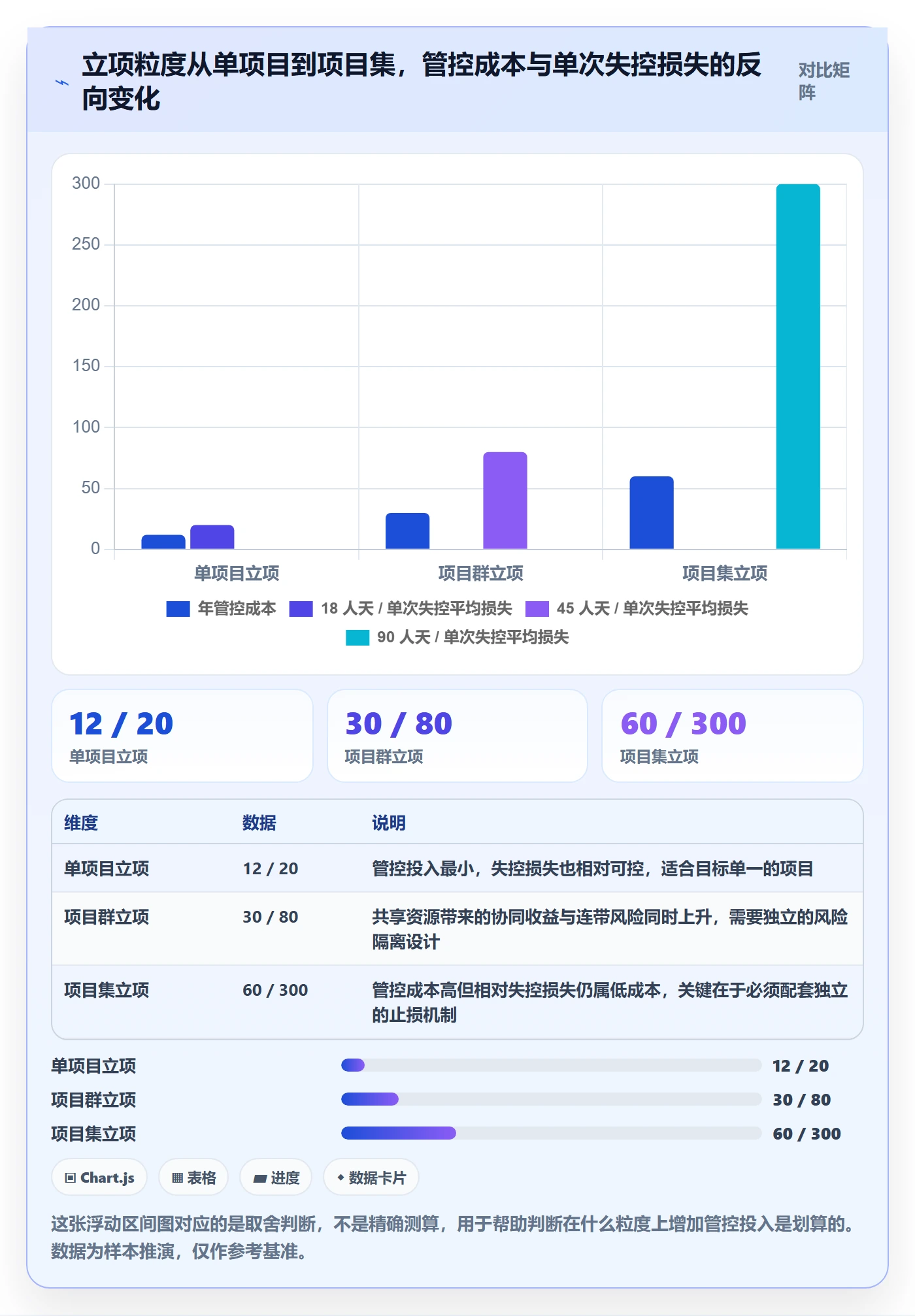This screenshot has height=1316, width=915.
Task: Click the lightning icon beside the title
Action: (61, 82)
